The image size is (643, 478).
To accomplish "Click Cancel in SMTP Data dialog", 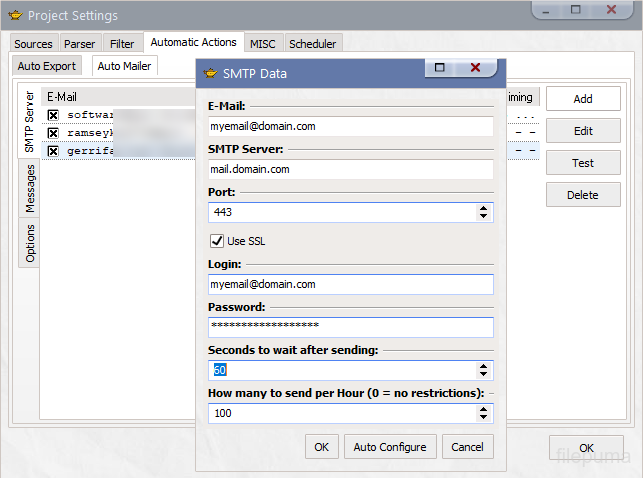I will [468, 447].
